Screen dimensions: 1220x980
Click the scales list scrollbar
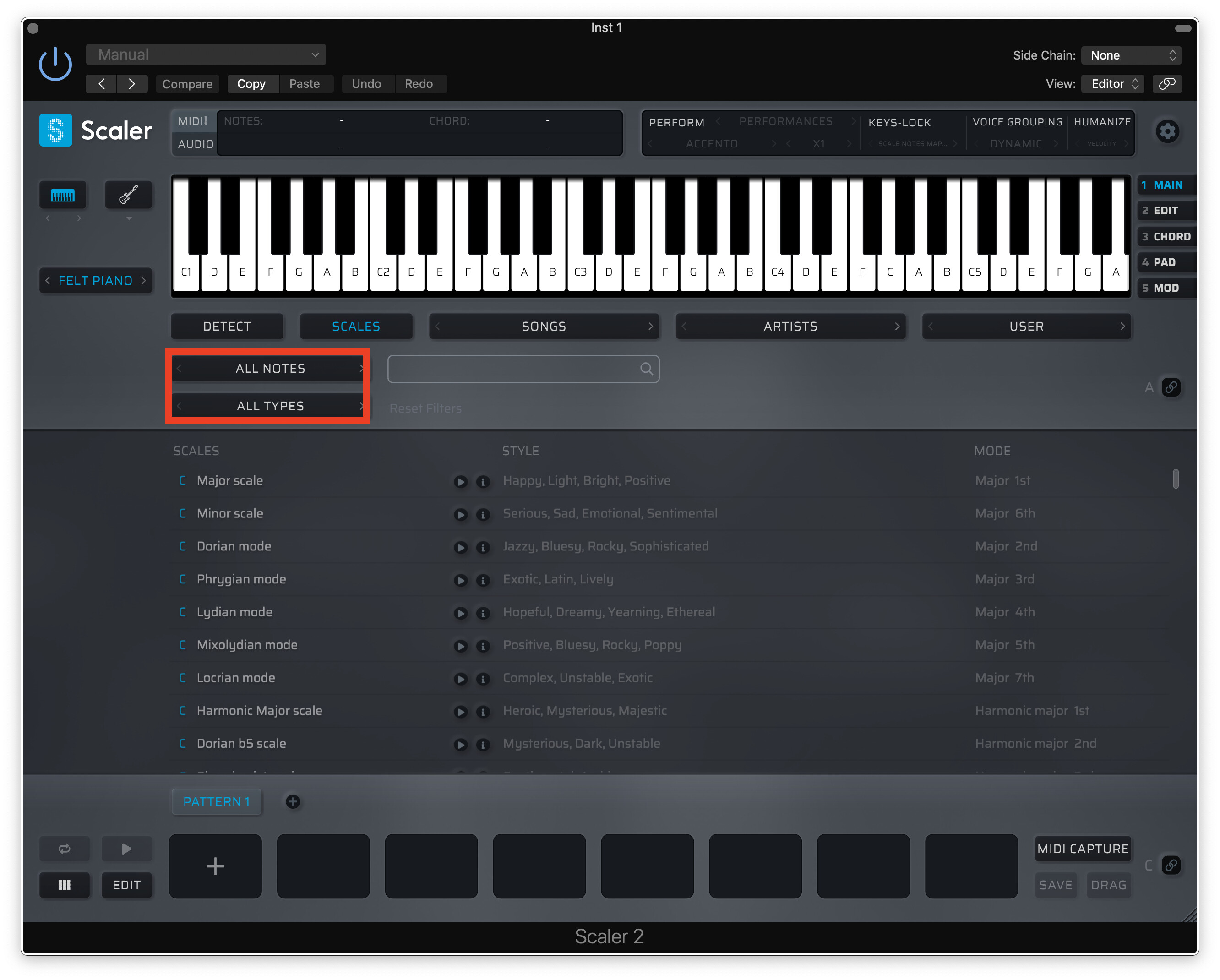[x=1175, y=479]
